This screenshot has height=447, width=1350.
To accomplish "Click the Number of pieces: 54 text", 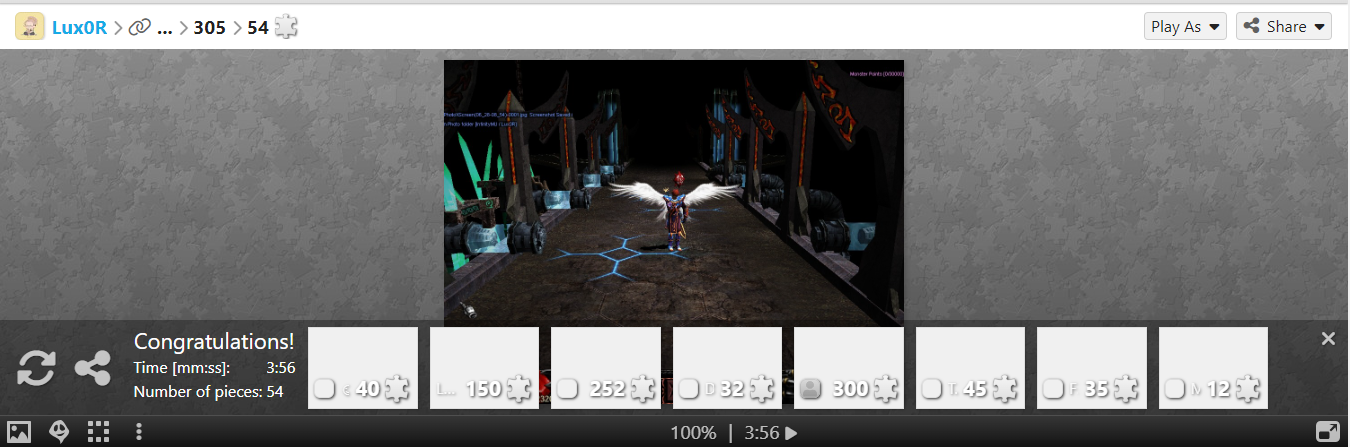I will [x=209, y=391].
